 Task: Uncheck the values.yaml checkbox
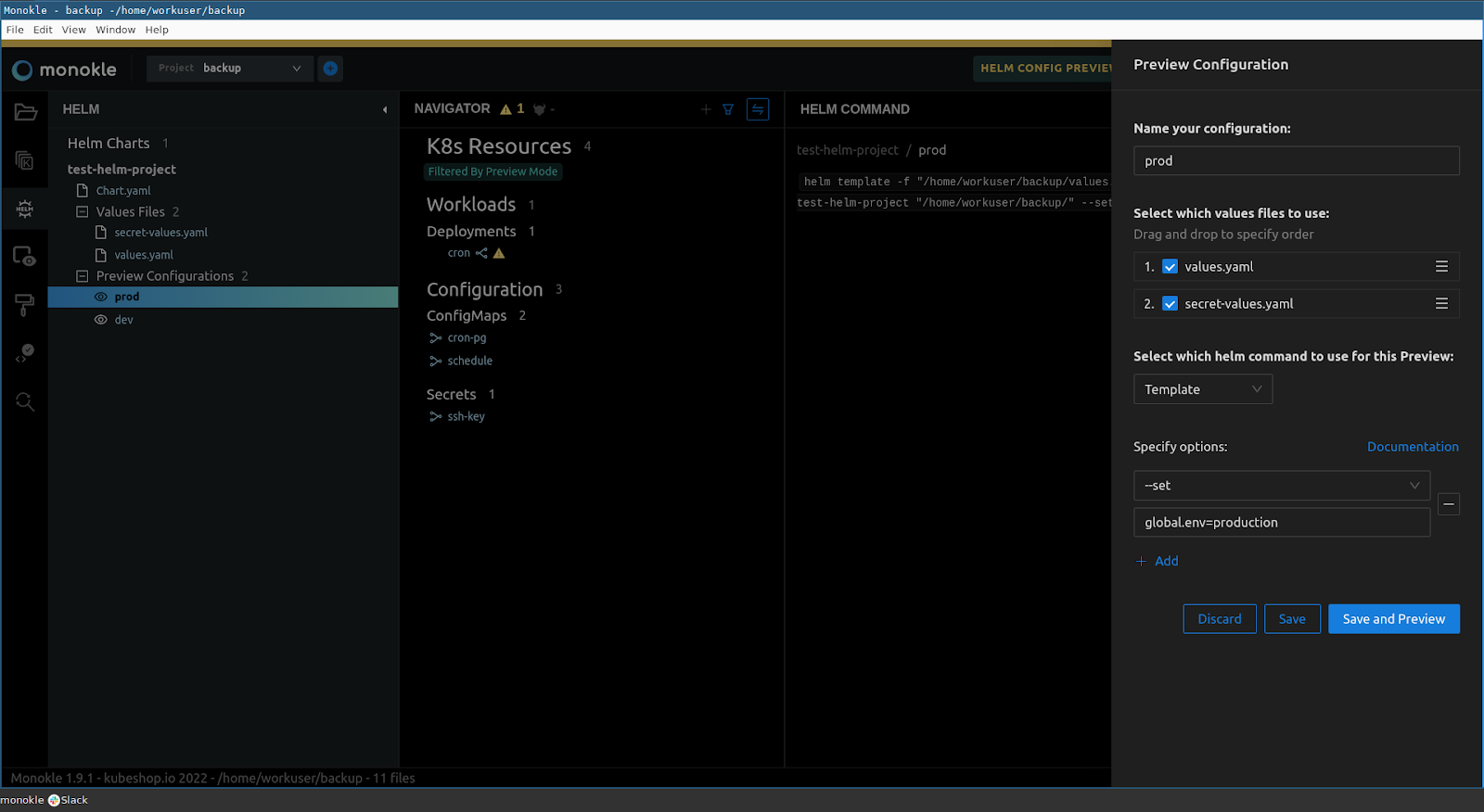[1170, 267]
